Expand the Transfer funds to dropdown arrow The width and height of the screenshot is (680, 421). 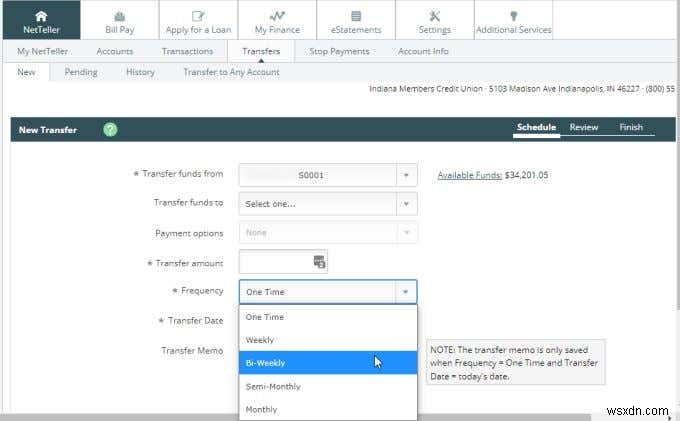click(406, 204)
